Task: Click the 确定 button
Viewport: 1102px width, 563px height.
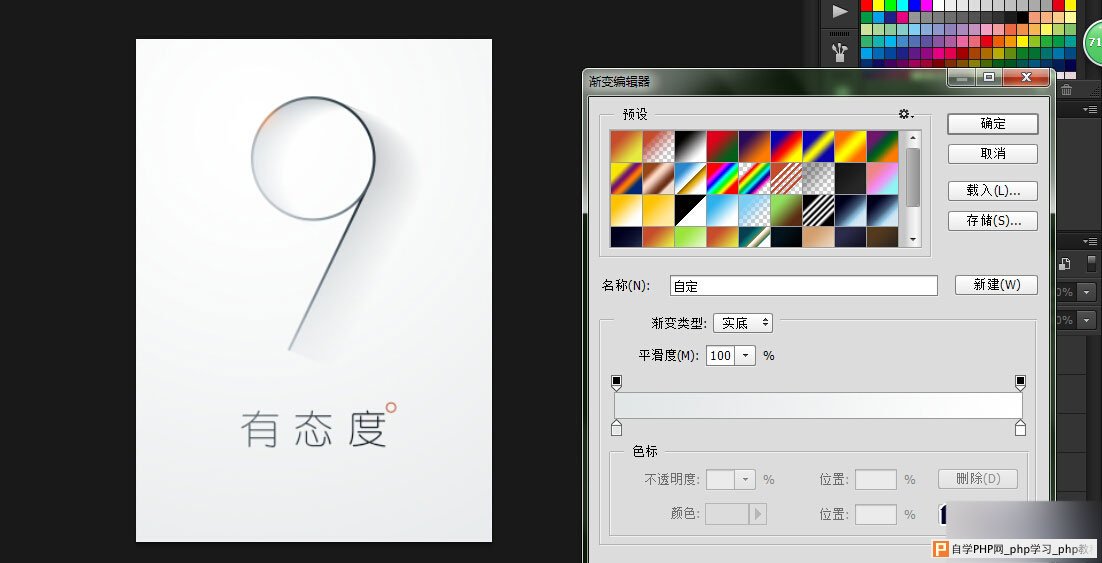Action: [x=992, y=124]
